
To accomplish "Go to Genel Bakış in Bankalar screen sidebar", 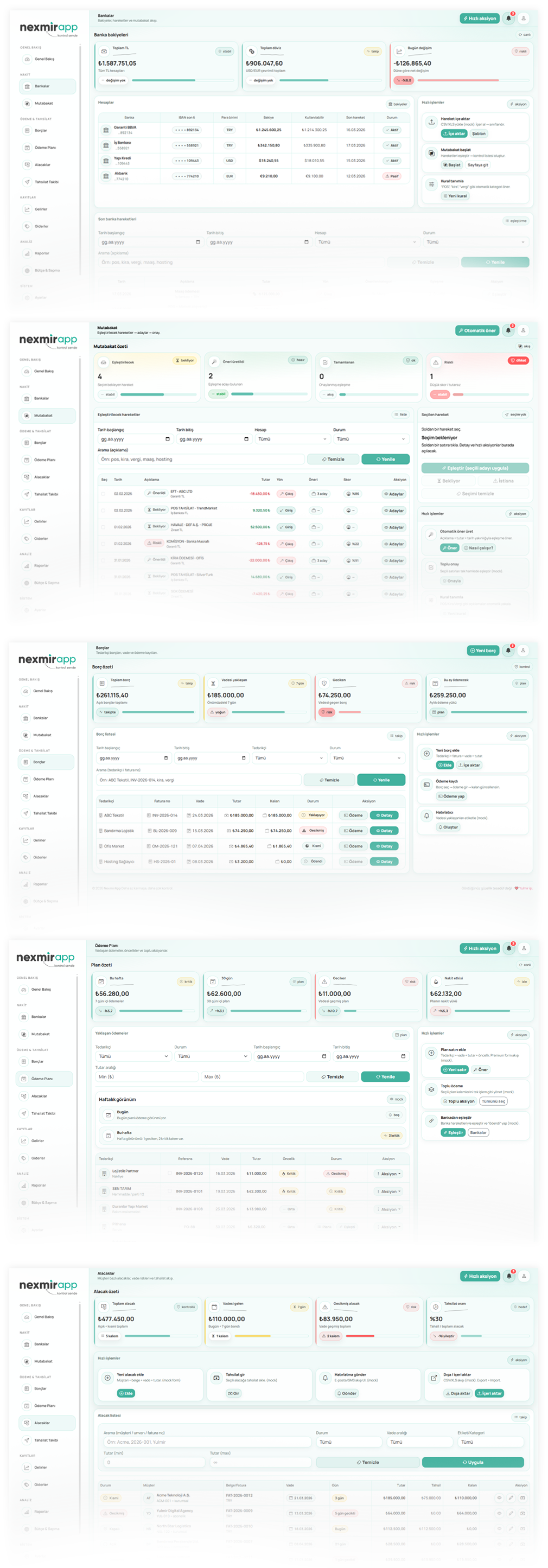I will pos(48,59).
